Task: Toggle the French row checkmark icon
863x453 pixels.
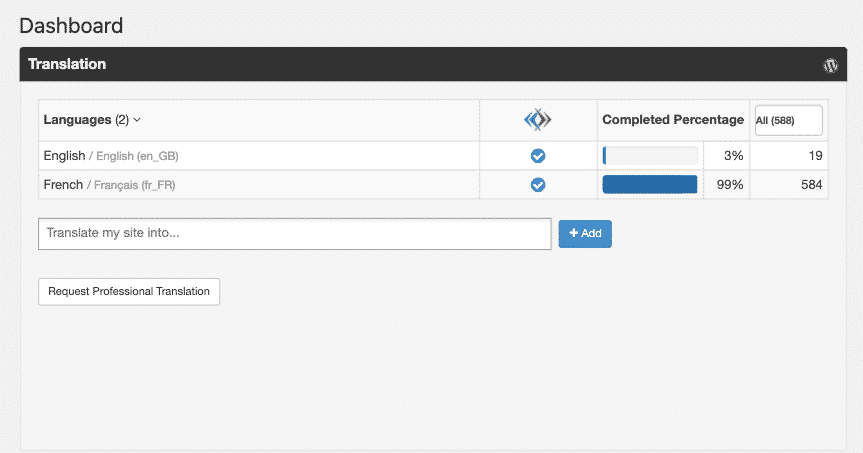Action: [538, 185]
